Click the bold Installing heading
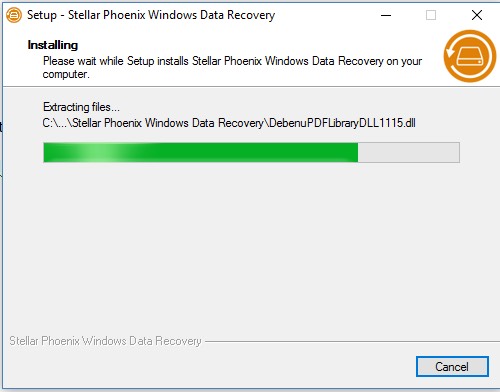The image size is (500, 392). click(x=53, y=45)
